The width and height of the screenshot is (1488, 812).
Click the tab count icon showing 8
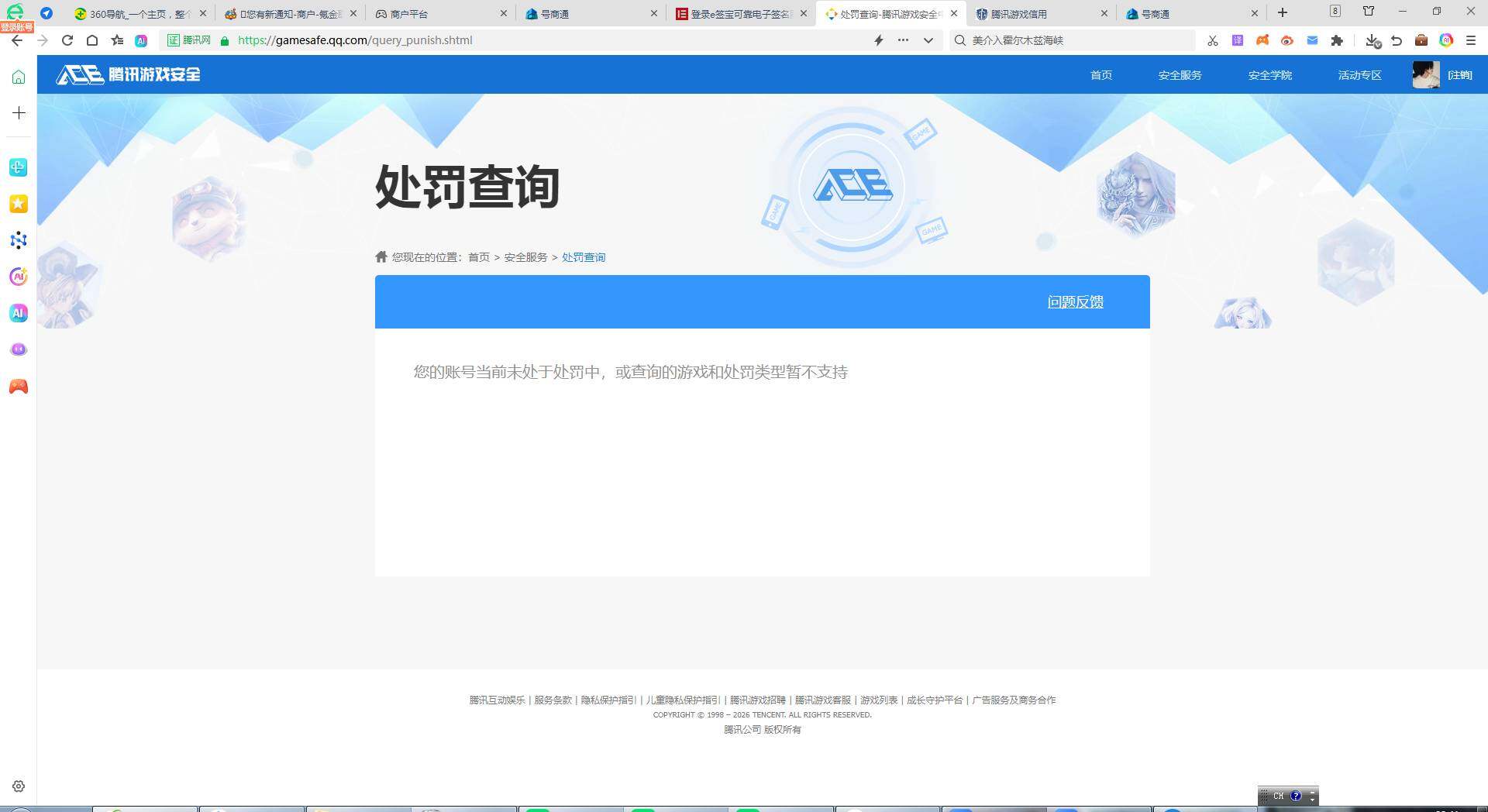pyautogui.click(x=1335, y=11)
